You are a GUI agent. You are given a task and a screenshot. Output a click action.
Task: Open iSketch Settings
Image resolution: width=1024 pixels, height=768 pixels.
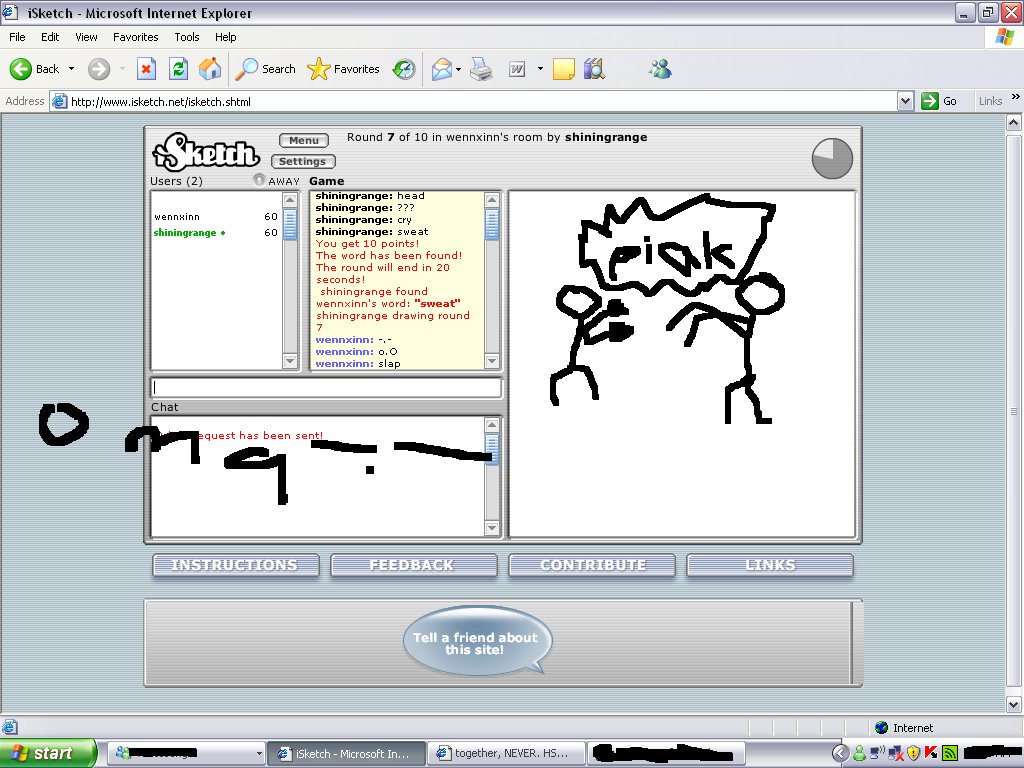click(x=302, y=161)
